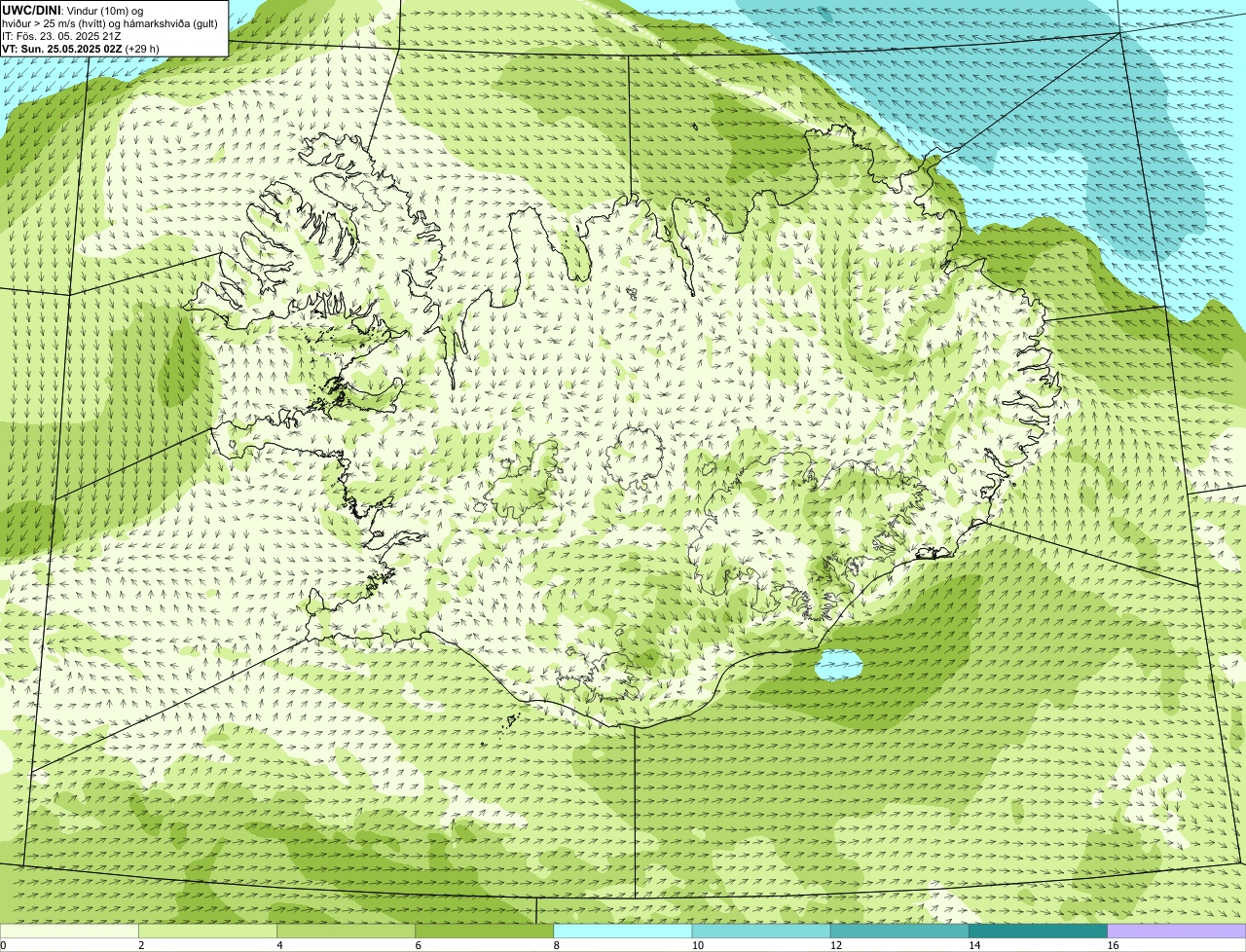Click the purple above-16 m/s legend swatch
Viewport: 1246px width, 952px height.
click(x=1177, y=932)
